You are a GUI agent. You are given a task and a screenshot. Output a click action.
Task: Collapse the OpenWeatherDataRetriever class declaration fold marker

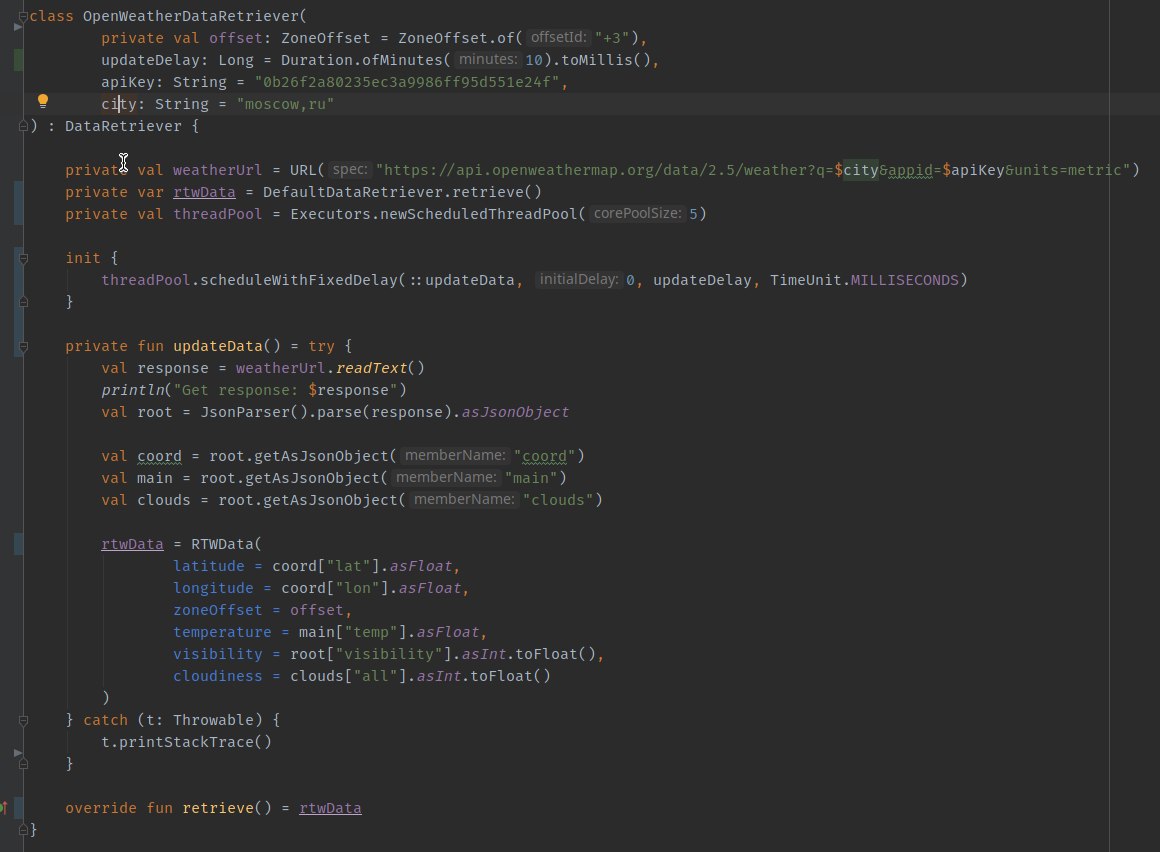(x=23, y=16)
